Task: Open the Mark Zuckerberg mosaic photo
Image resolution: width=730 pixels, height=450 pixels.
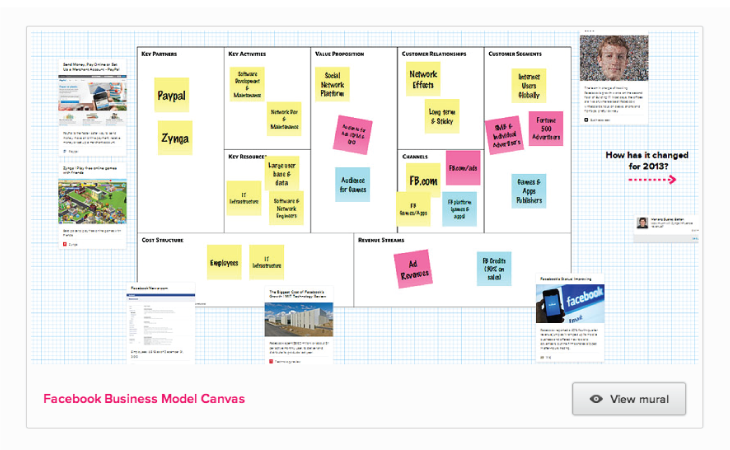Action: (614, 58)
